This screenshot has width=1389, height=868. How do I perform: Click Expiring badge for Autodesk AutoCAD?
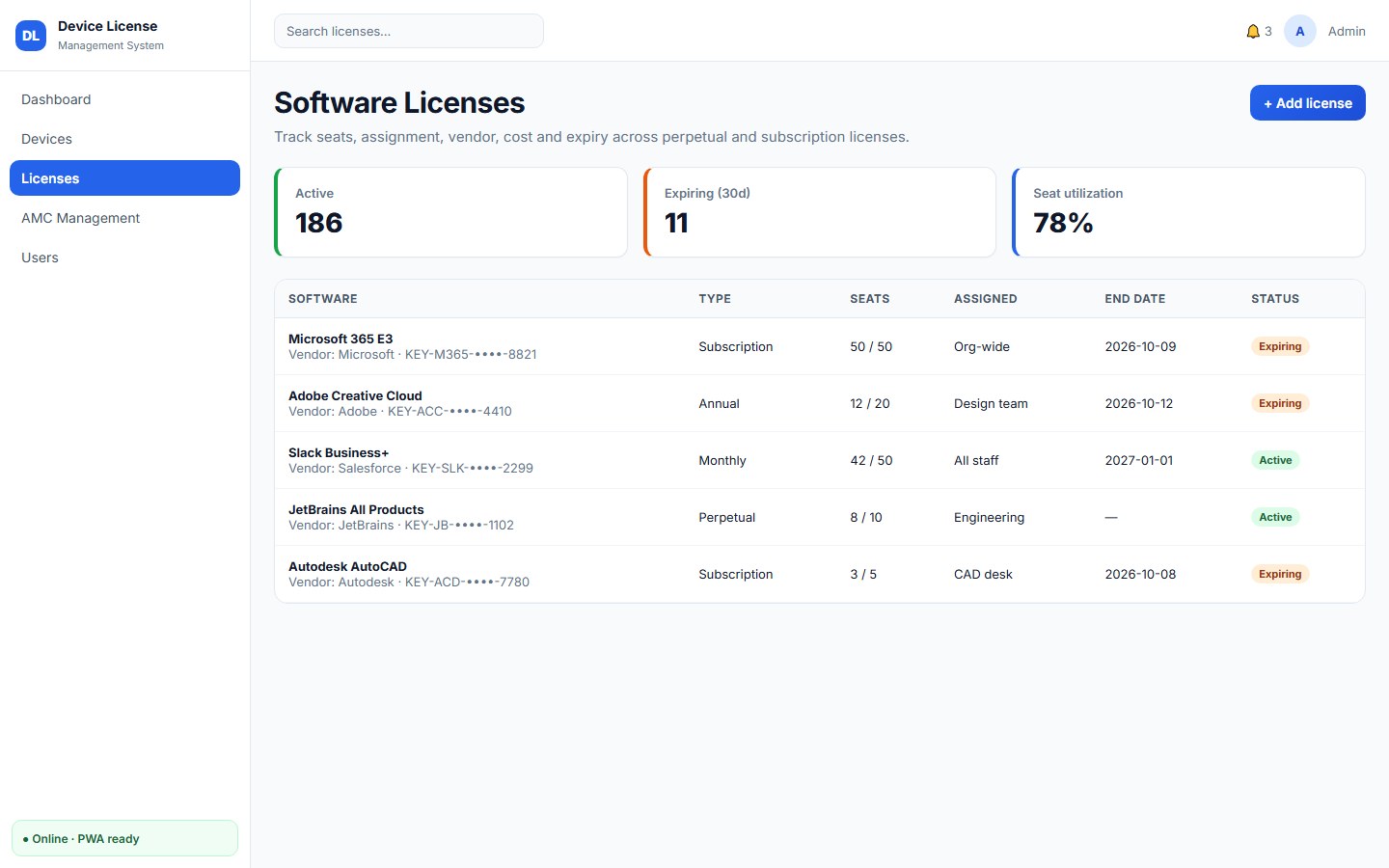click(x=1280, y=574)
